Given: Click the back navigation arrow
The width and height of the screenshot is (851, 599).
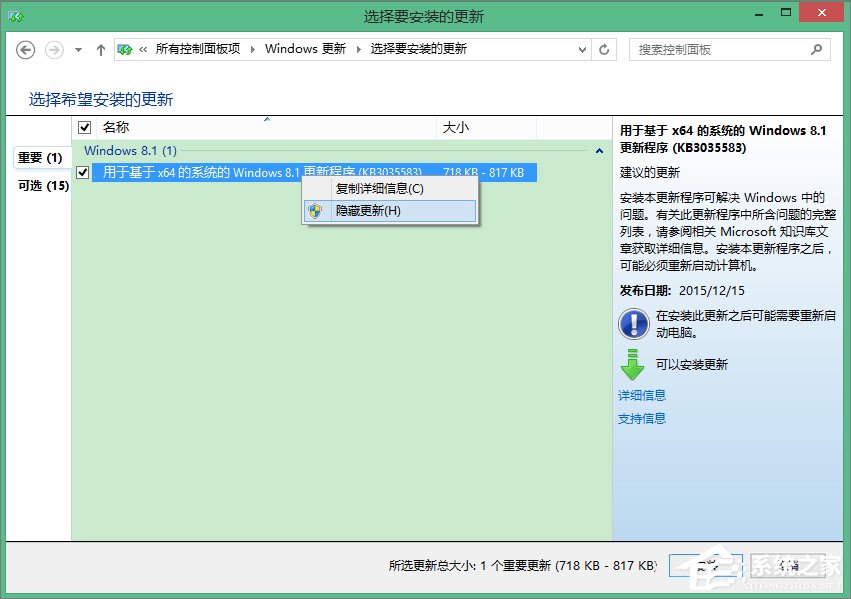Looking at the screenshot, I should click(25, 49).
